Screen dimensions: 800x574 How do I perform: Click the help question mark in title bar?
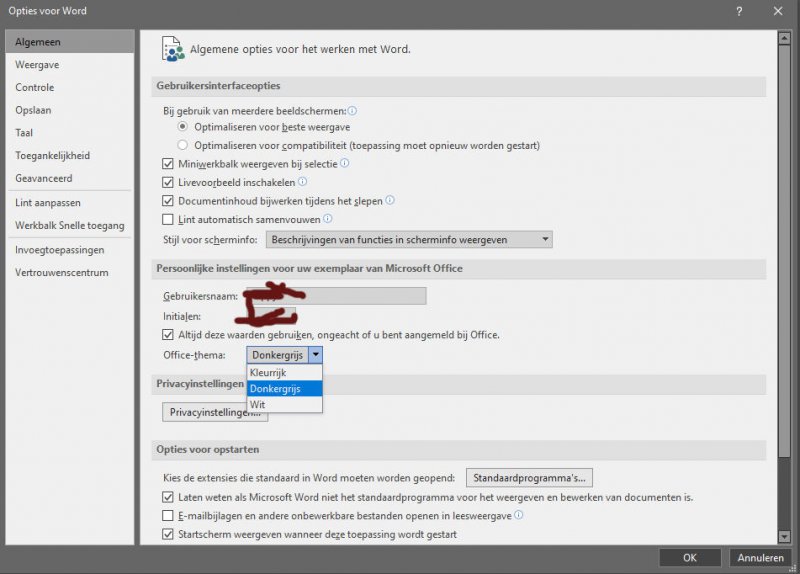pos(739,11)
